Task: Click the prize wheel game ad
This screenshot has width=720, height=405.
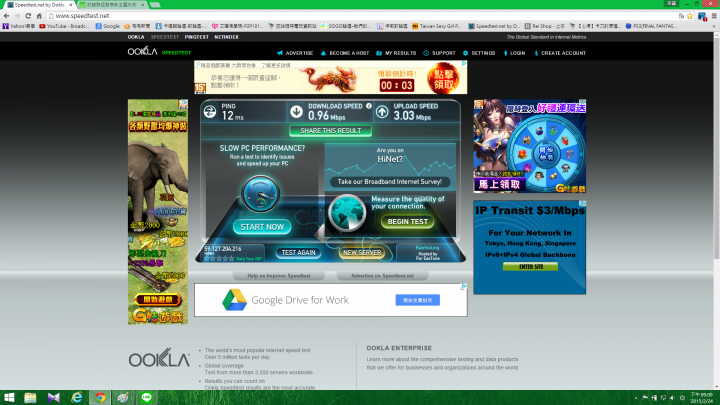Action: click(529, 146)
